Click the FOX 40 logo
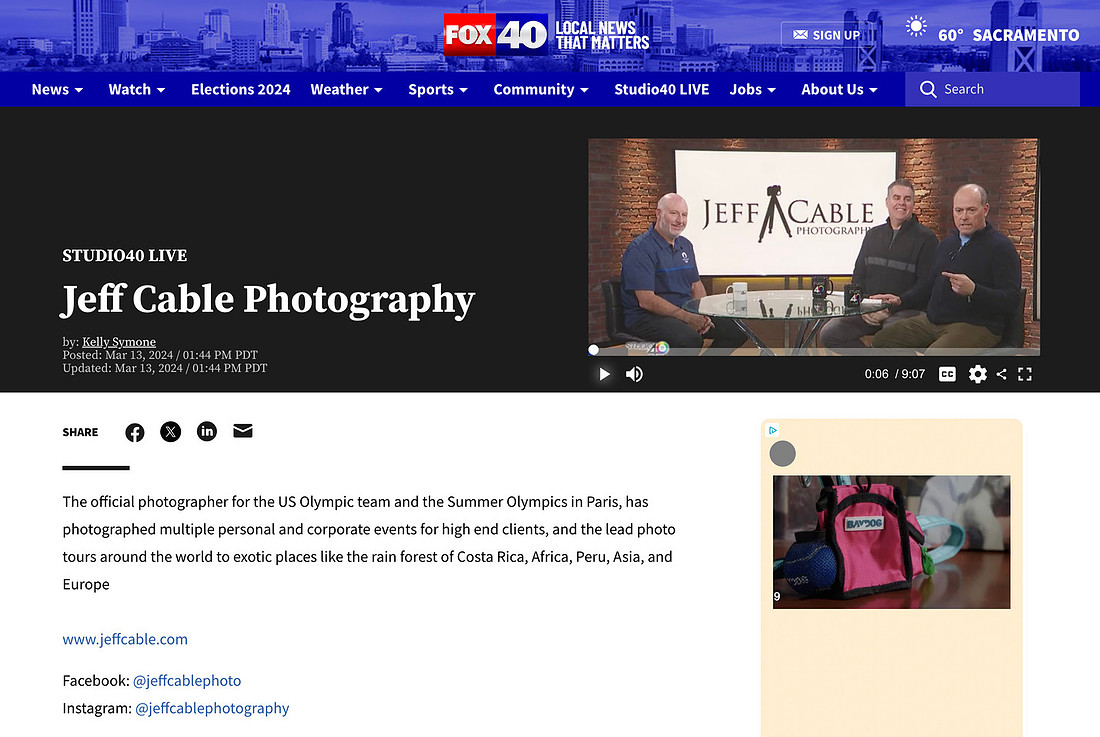1100x737 pixels. (x=495, y=34)
